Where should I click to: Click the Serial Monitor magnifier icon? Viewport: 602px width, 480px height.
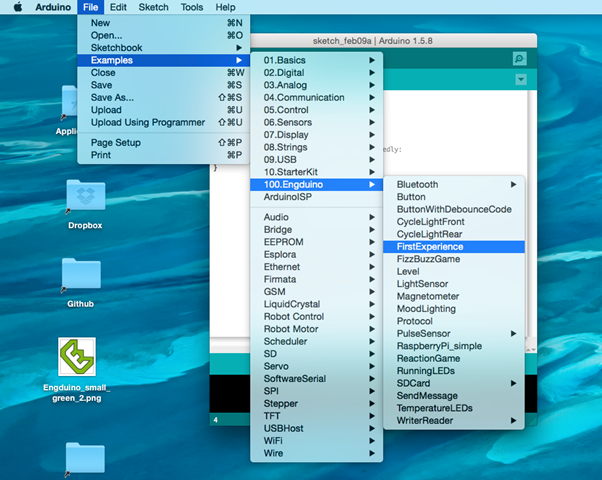click(519, 59)
